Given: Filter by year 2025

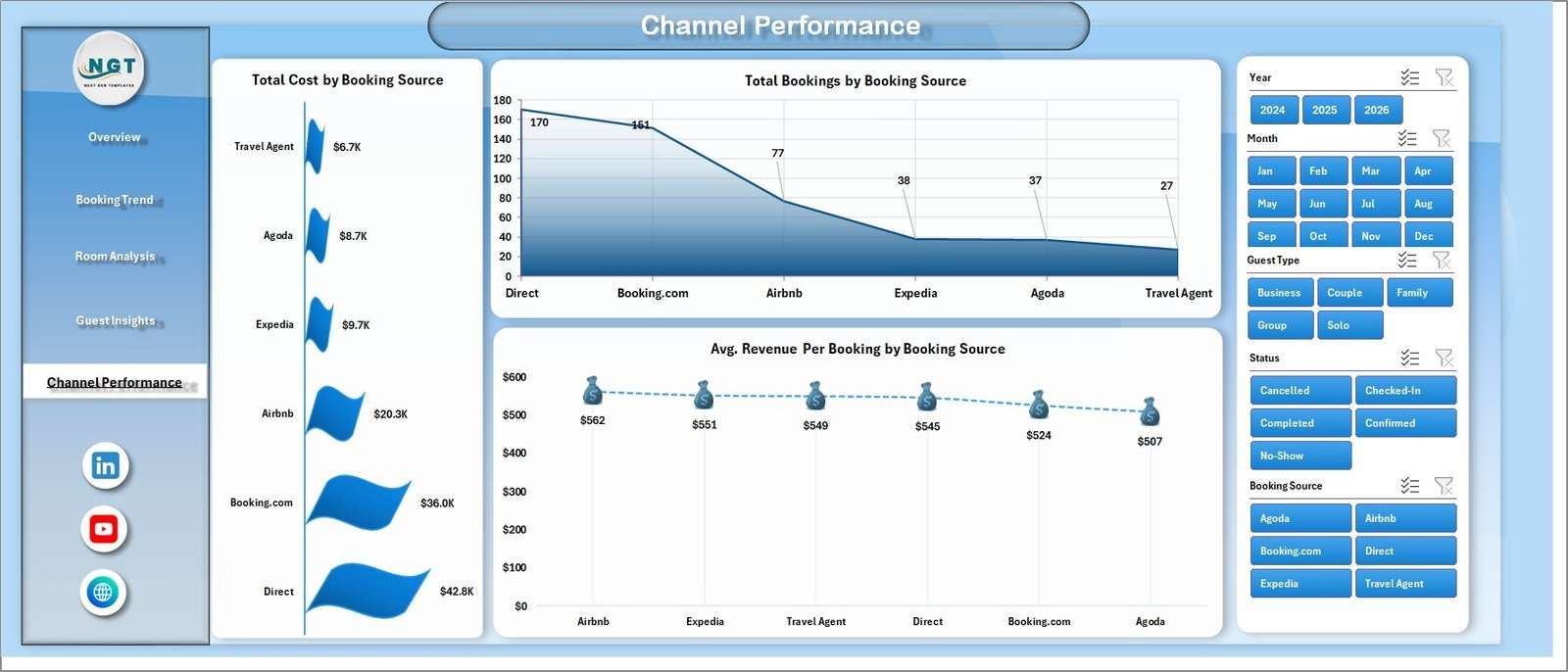Looking at the screenshot, I should 1324,110.
